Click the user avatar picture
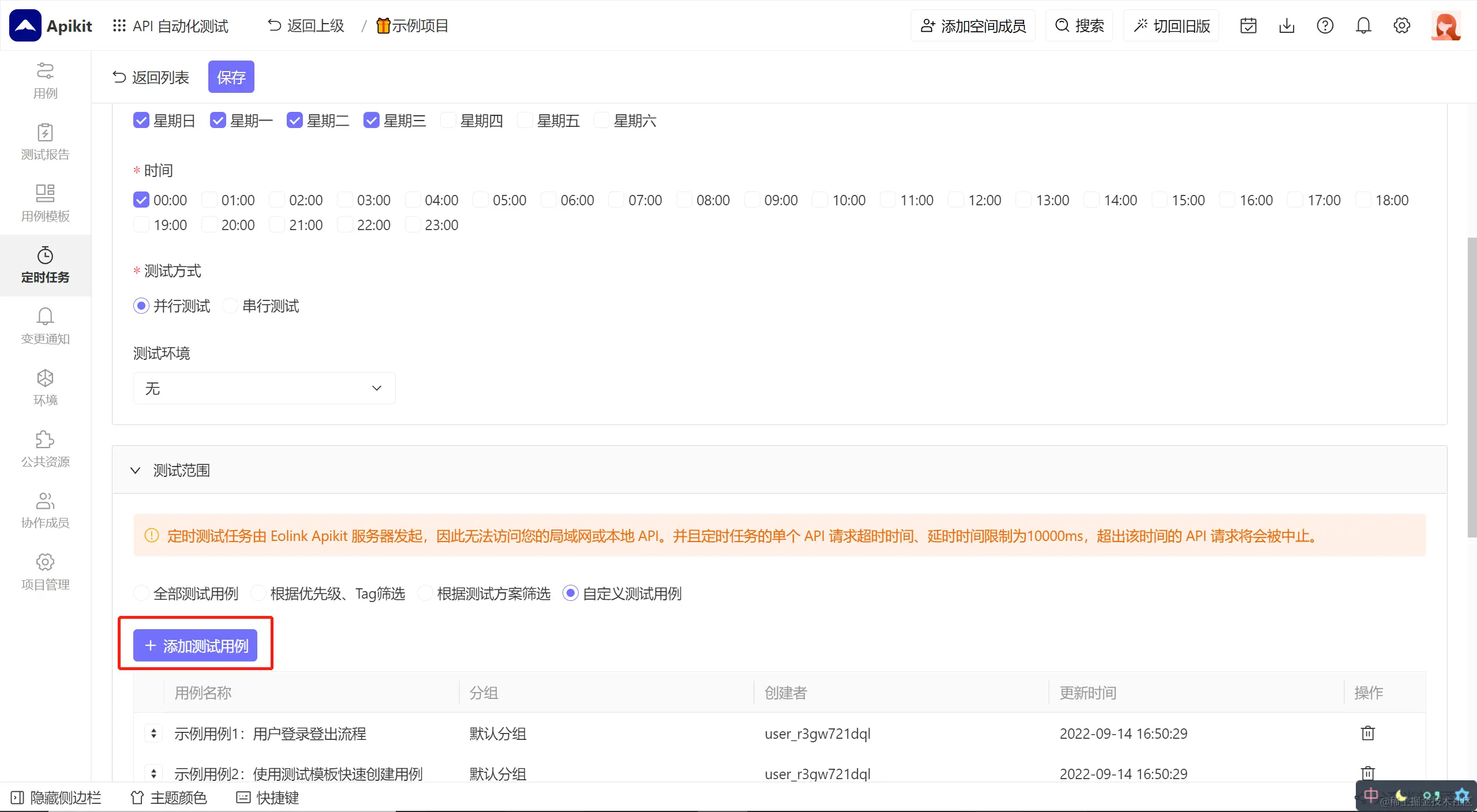The image size is (1477, 812). [x=1445, y=26]
